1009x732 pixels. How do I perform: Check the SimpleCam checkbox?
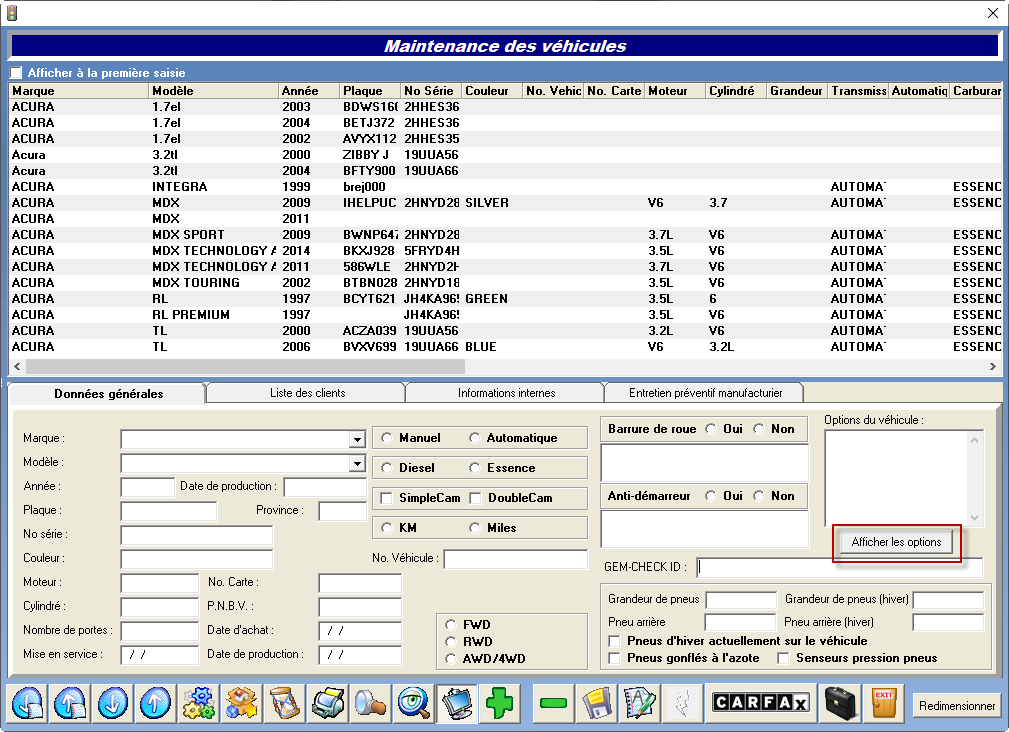(387, 498)
